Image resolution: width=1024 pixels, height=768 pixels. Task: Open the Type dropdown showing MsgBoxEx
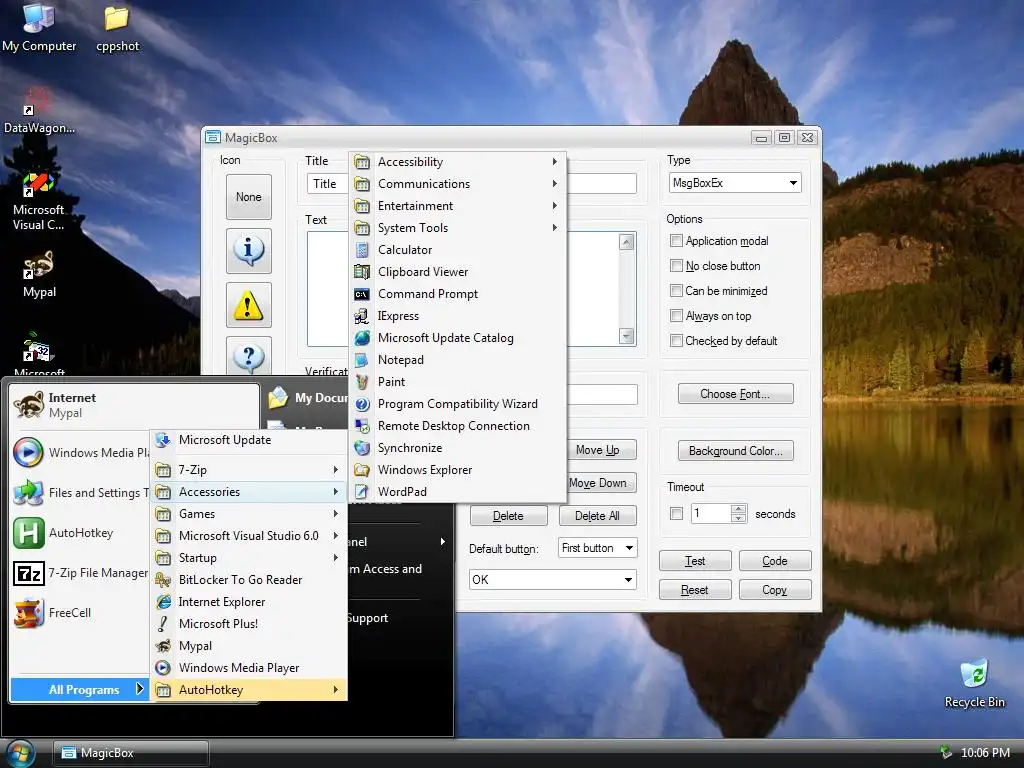pyautogui.click(x=735, y=183)
